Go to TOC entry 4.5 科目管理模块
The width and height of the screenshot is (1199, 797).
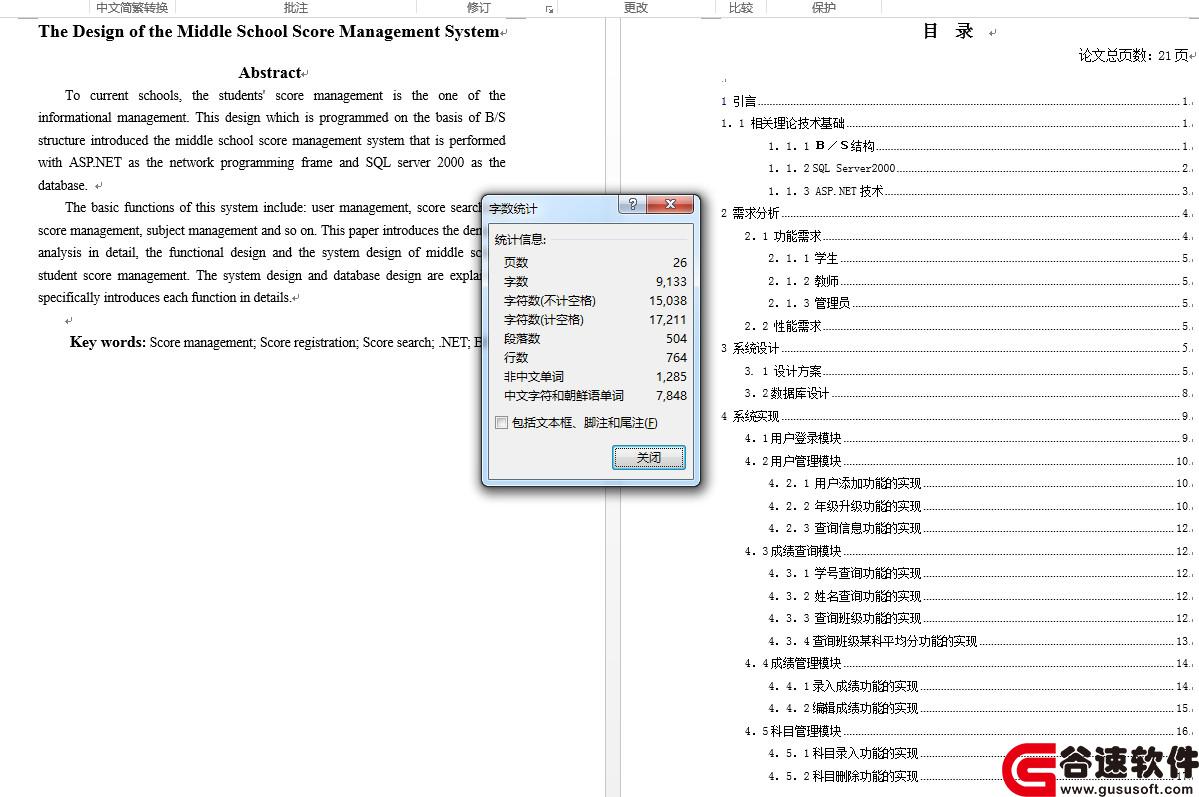pyautogui.click(x=968, y=730)
